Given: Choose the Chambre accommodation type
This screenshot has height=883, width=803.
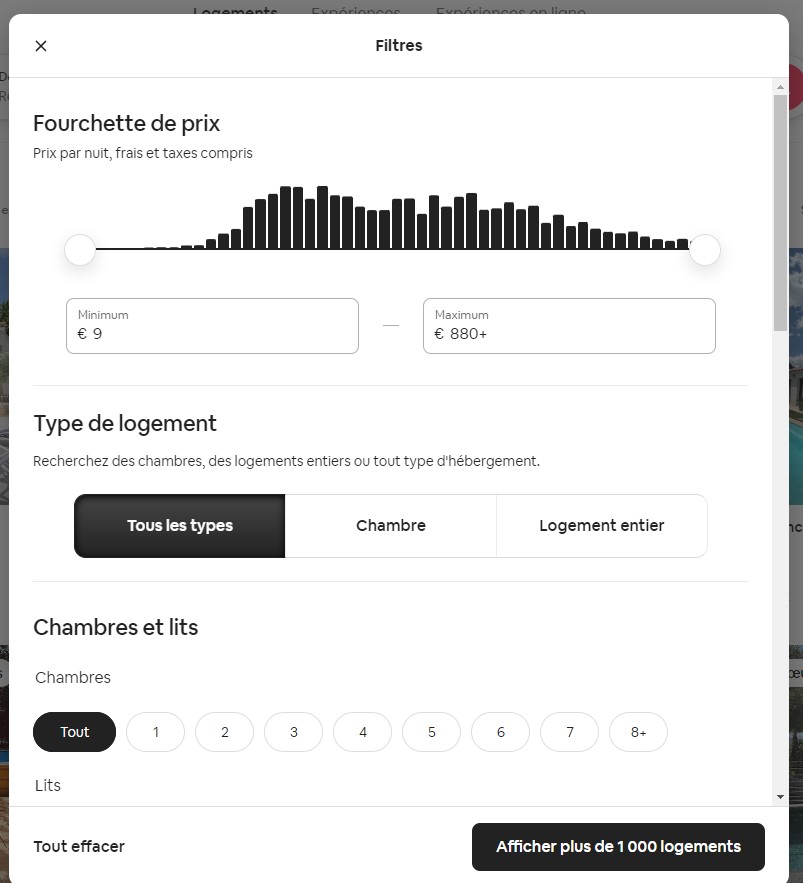Looking at the screenshot, I should point(391,526).
